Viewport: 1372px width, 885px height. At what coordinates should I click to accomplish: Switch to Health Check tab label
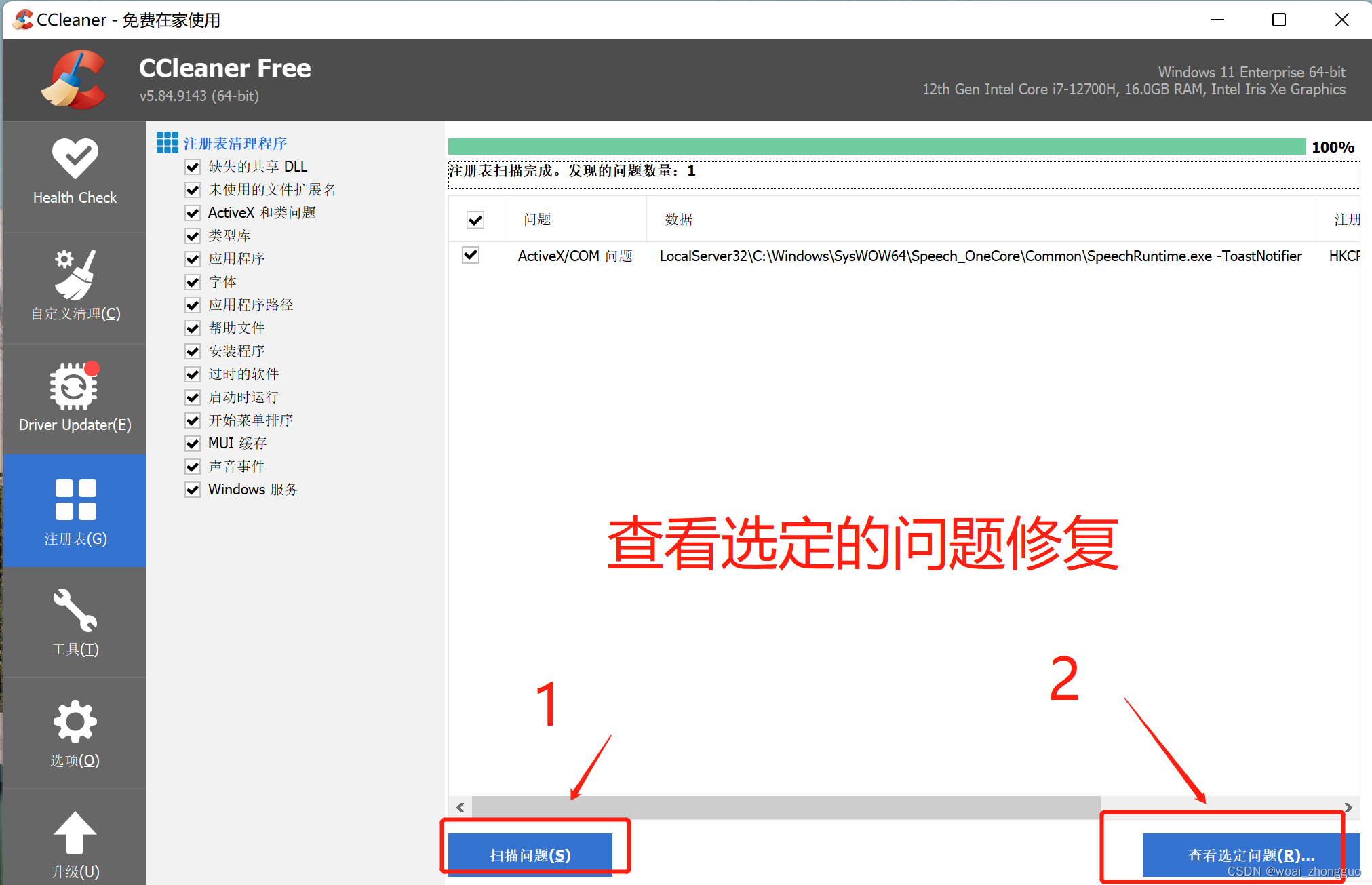click(x=75, y=197)
